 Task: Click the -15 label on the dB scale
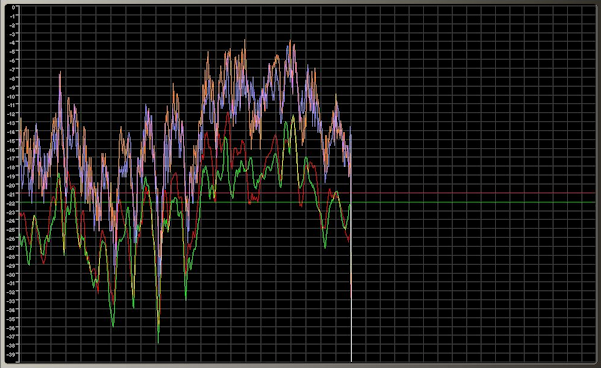click(x=12, y=141)
